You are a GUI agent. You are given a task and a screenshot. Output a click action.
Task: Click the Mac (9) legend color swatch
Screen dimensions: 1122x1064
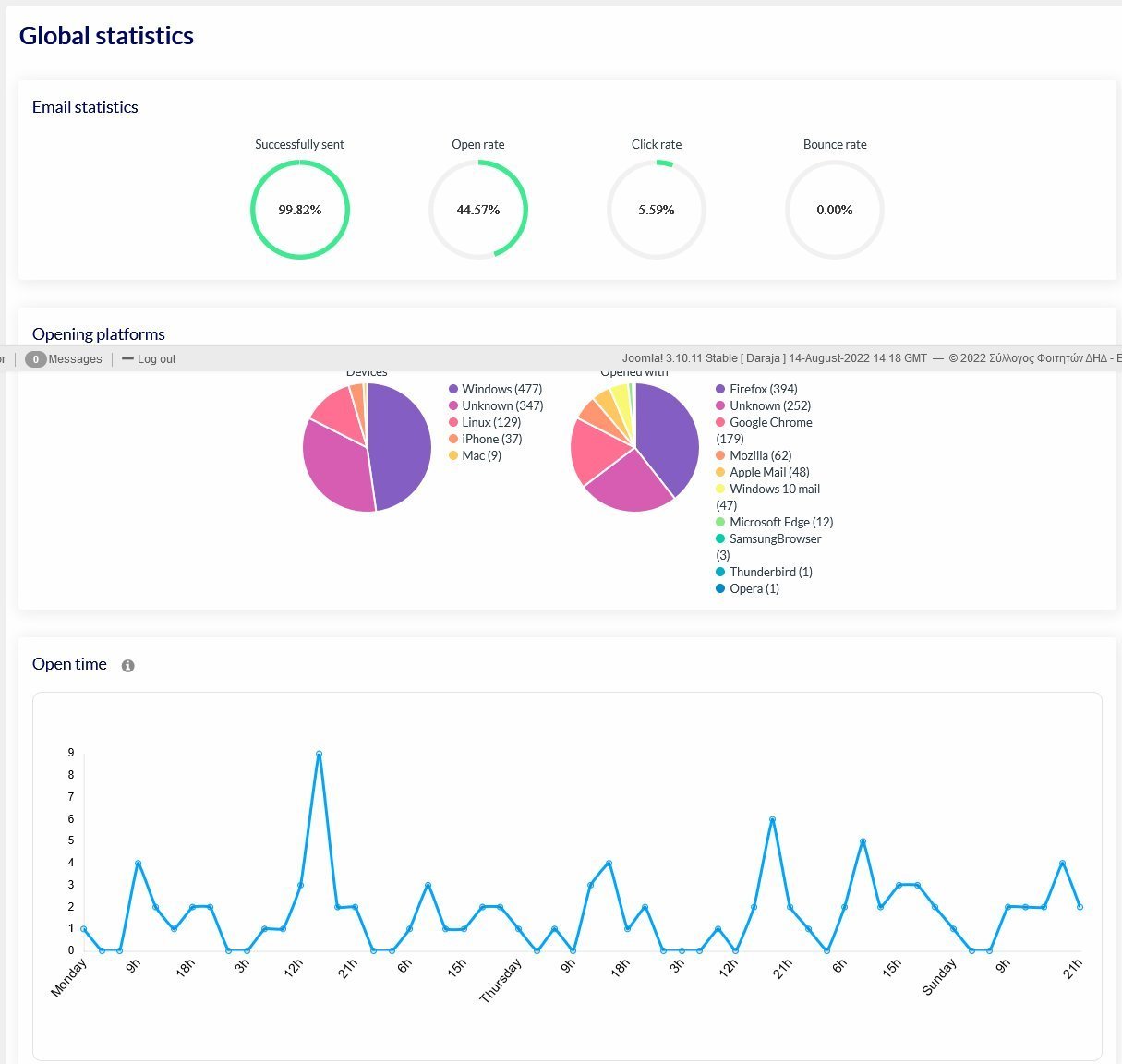(453, 456)
